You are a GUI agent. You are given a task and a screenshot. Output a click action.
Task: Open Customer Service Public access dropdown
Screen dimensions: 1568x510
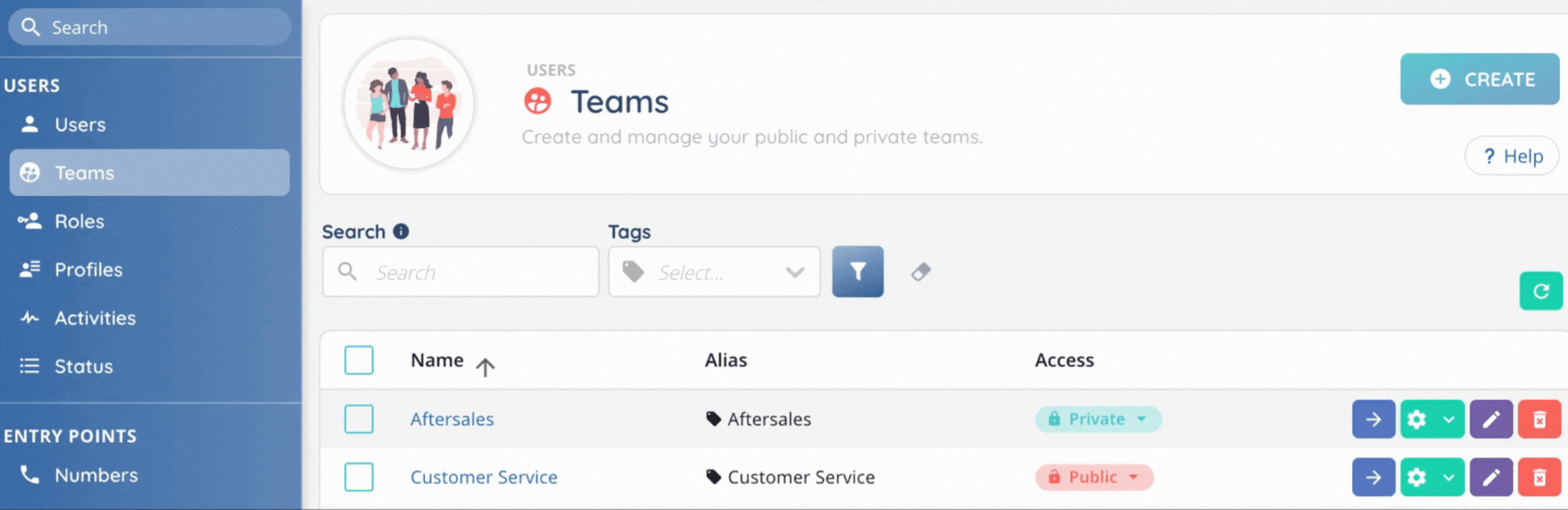1093,477
